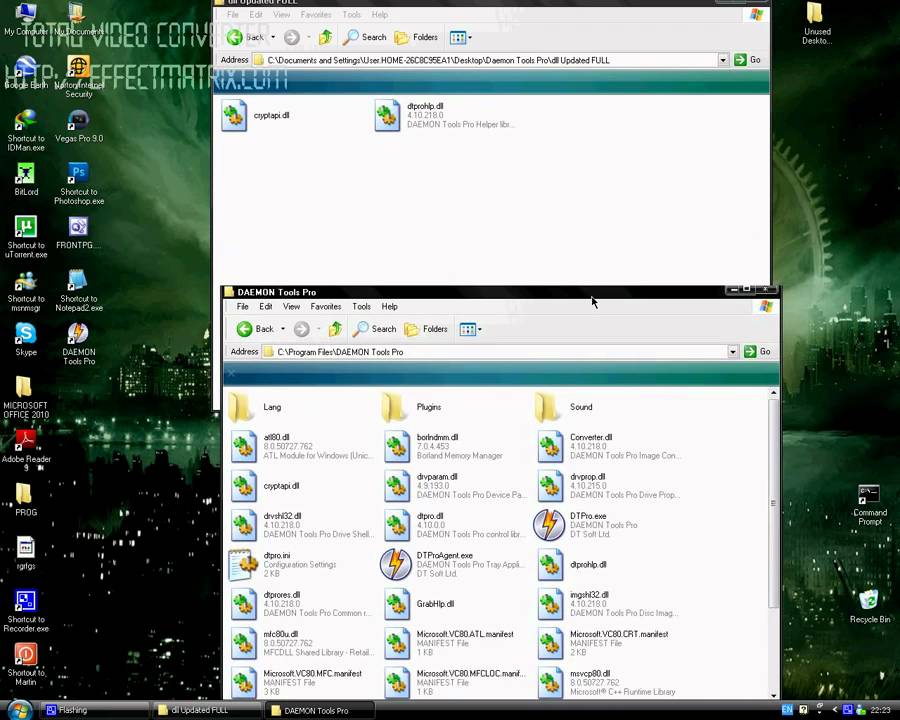Click the Recycle Bin desktop icon

point(870,606)
